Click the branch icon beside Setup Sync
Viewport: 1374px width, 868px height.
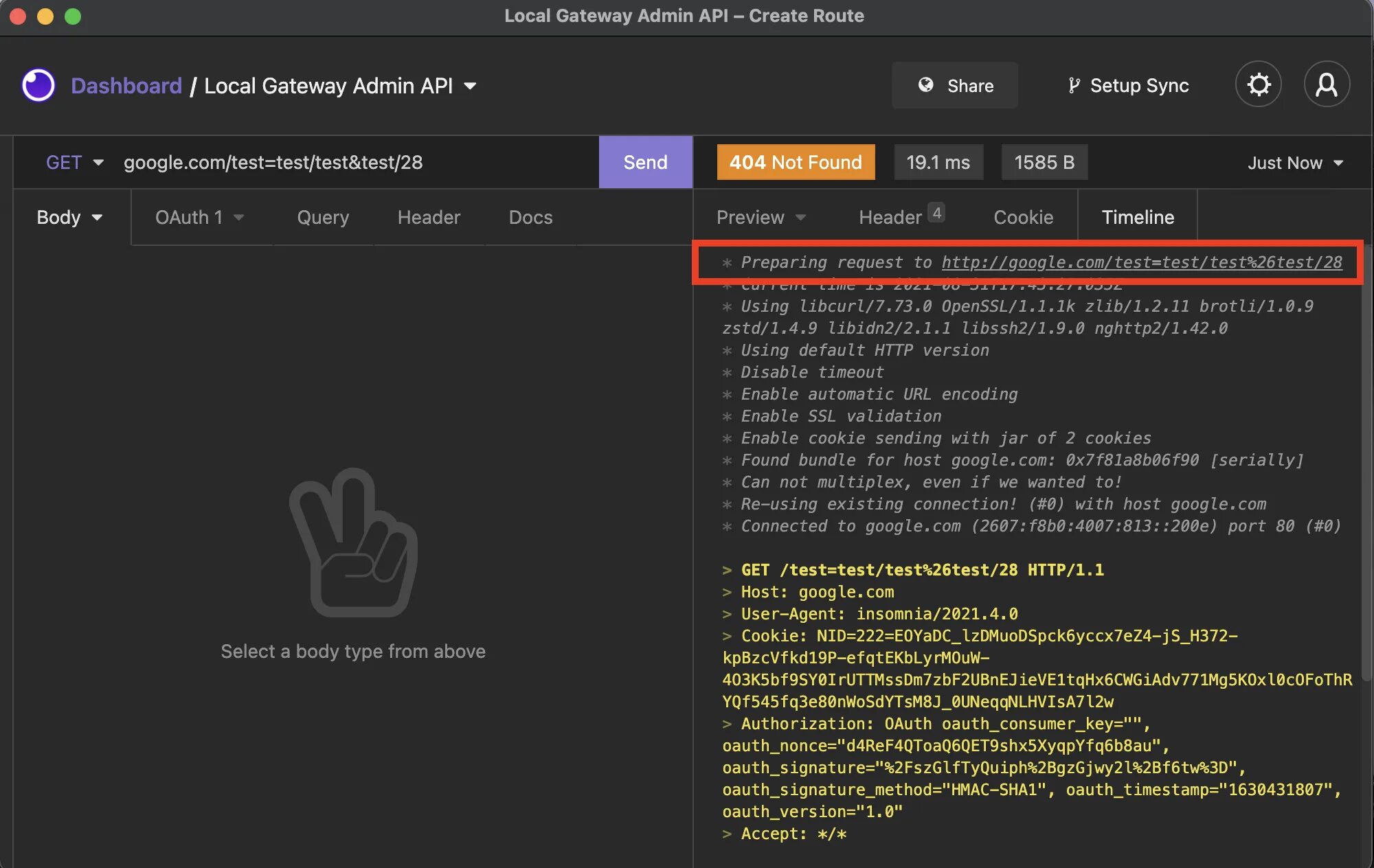1073,86
